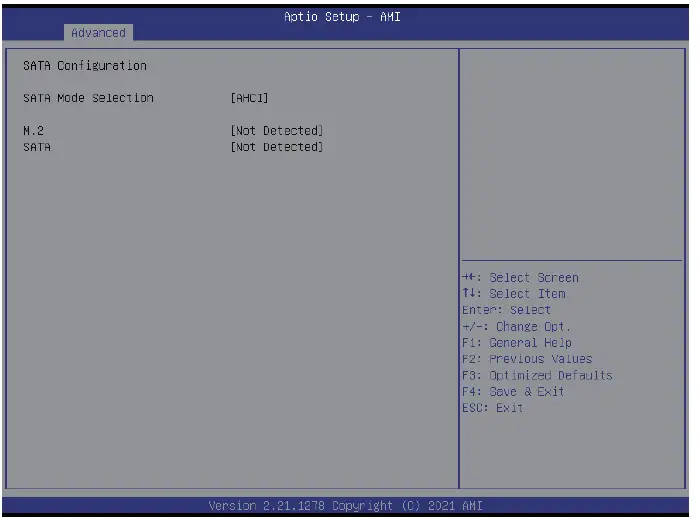Click the F4: Save & Exit hint
This screenshot has width=698, height=517.
coord(513,392)
